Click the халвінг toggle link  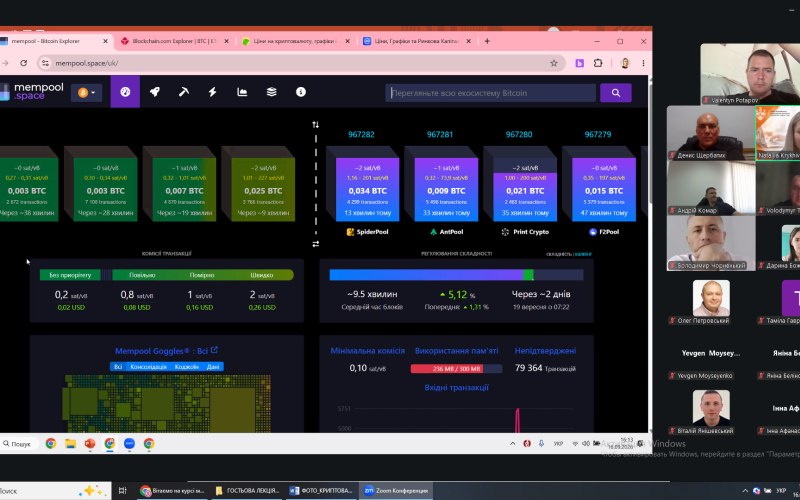point(583,254)
